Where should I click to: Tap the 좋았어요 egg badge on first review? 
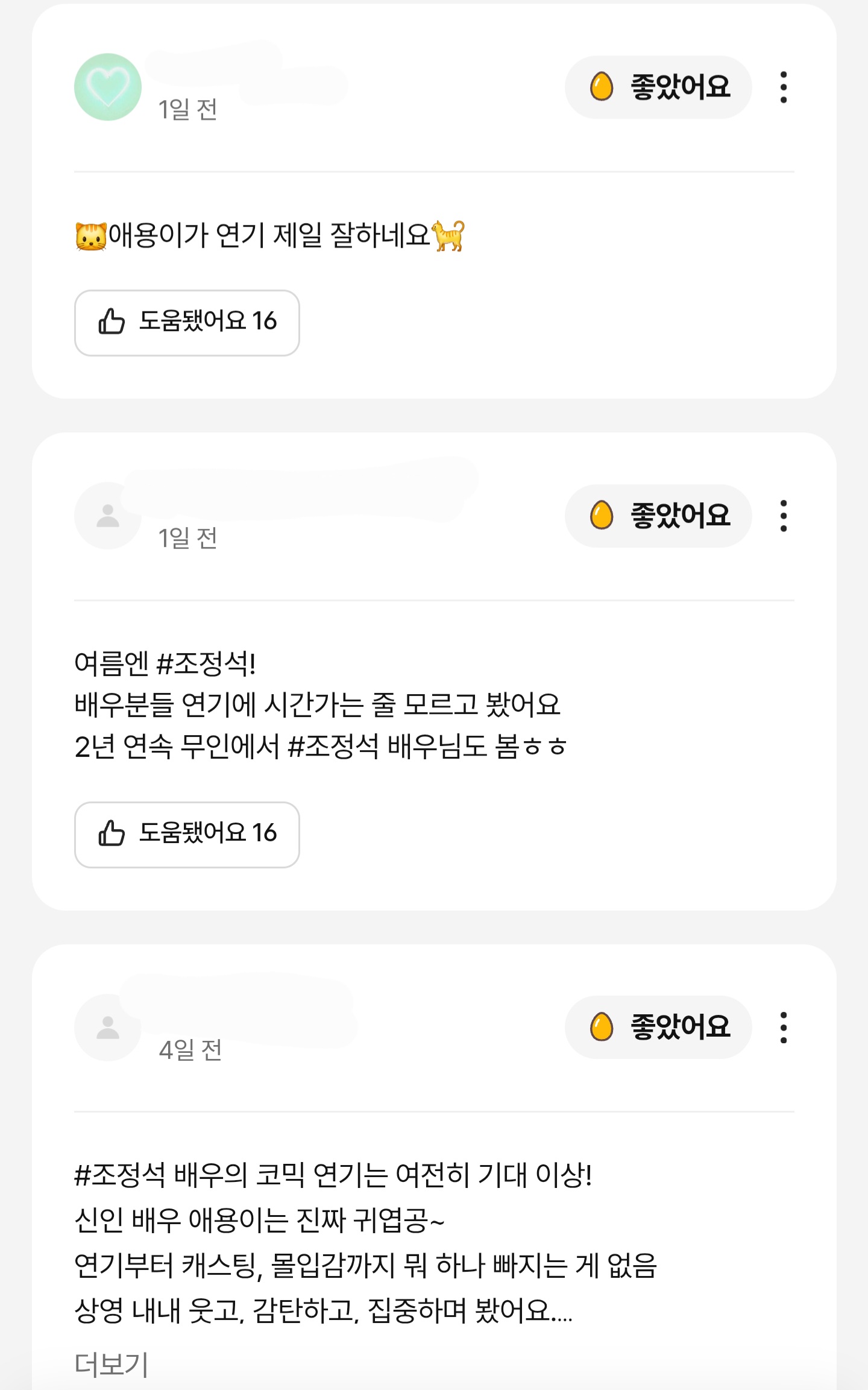pyautogui.click(x=658, y=87)
